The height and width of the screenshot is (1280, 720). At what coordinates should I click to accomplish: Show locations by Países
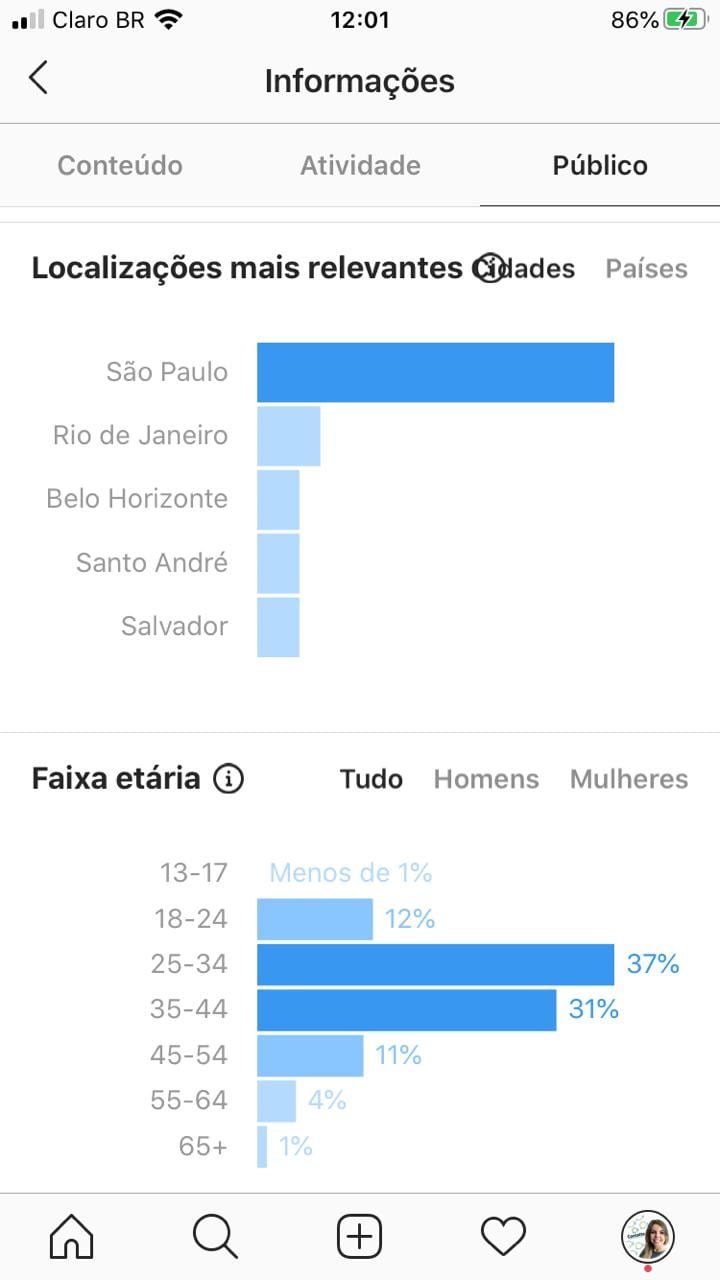click(x=646, y=268)
